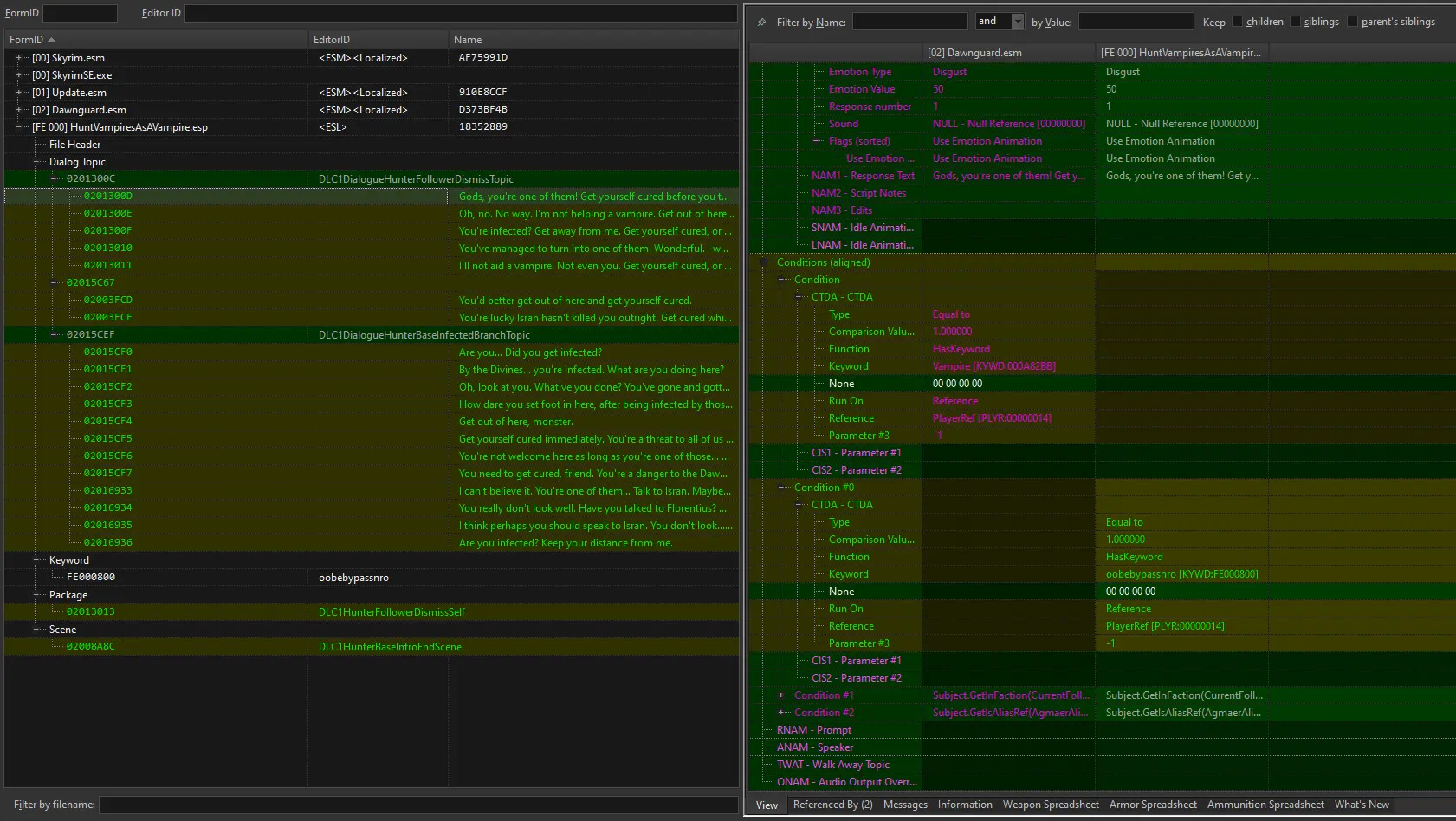Image resolution: width=1456 pixels, height=821 pixels.
Task: Select the TWAT - Walk Away Topic row
Action: click(x=1102, y=765)
